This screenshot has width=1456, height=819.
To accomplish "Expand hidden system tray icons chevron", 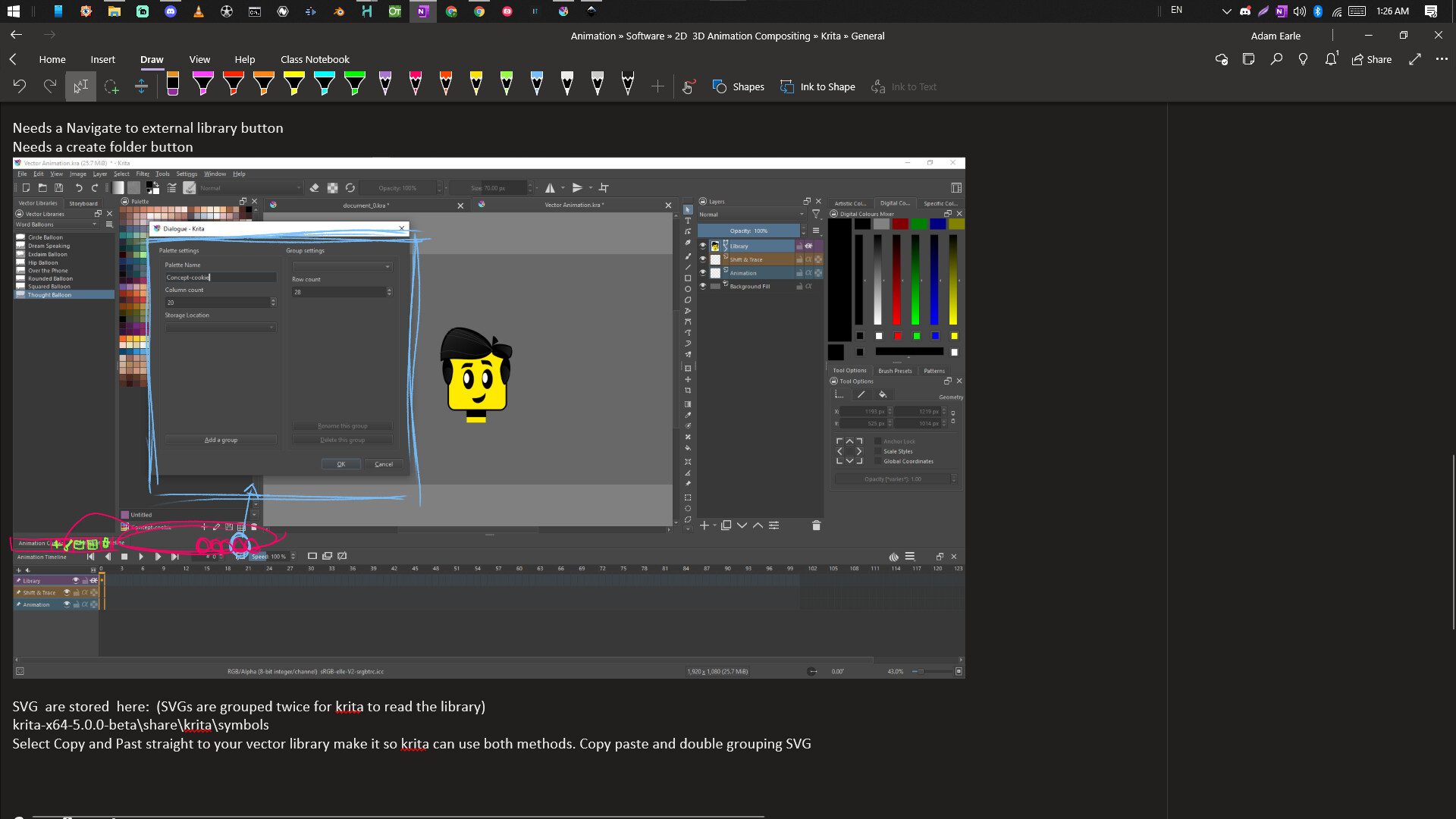I will [x=1226, y=11].
